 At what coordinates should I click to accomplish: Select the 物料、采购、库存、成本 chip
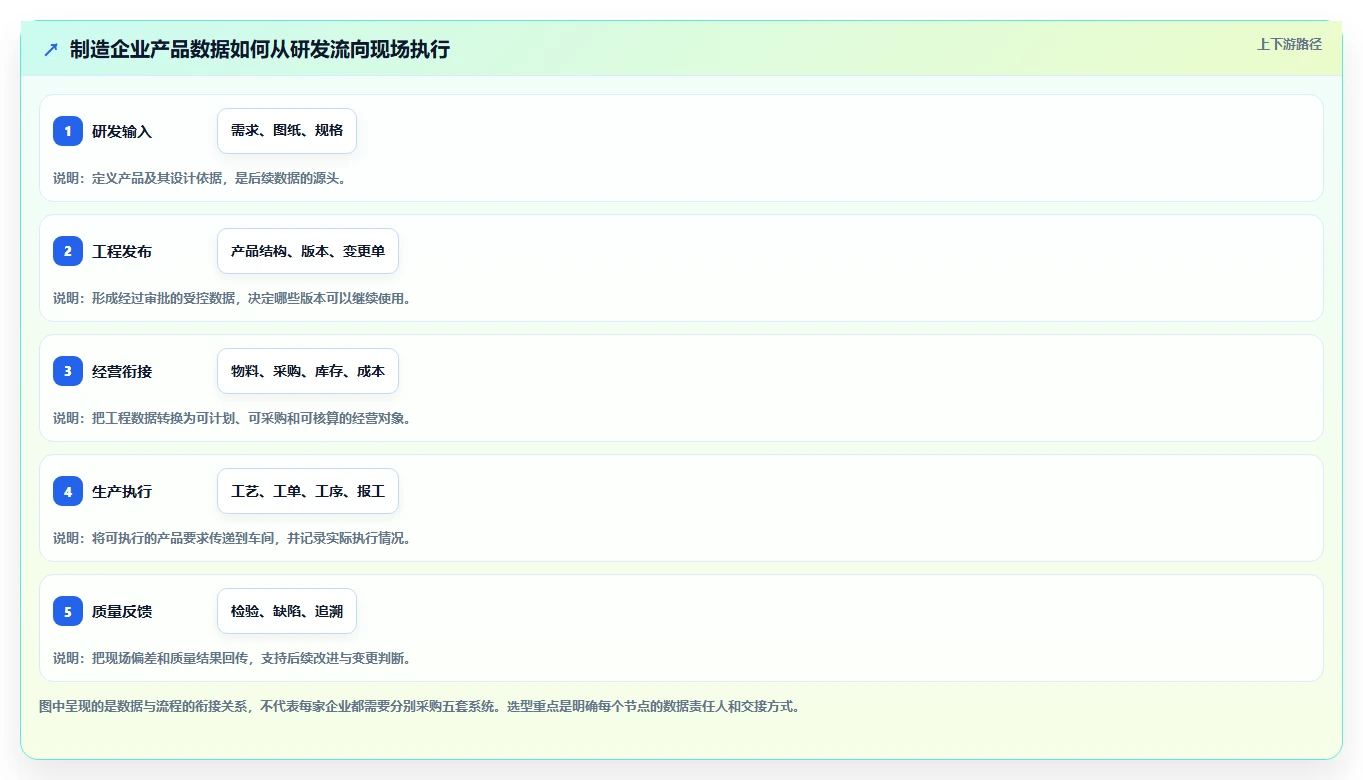coord(308,371)
